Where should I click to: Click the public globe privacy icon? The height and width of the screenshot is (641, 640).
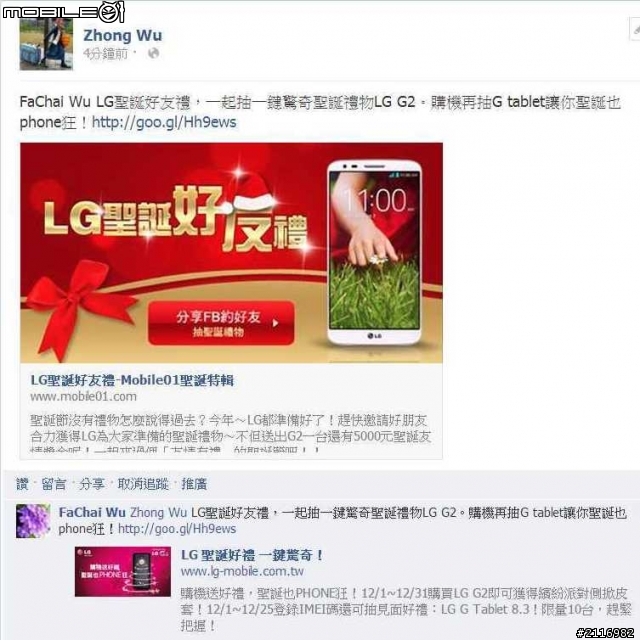pyautogui.click(x=153, y=53)
